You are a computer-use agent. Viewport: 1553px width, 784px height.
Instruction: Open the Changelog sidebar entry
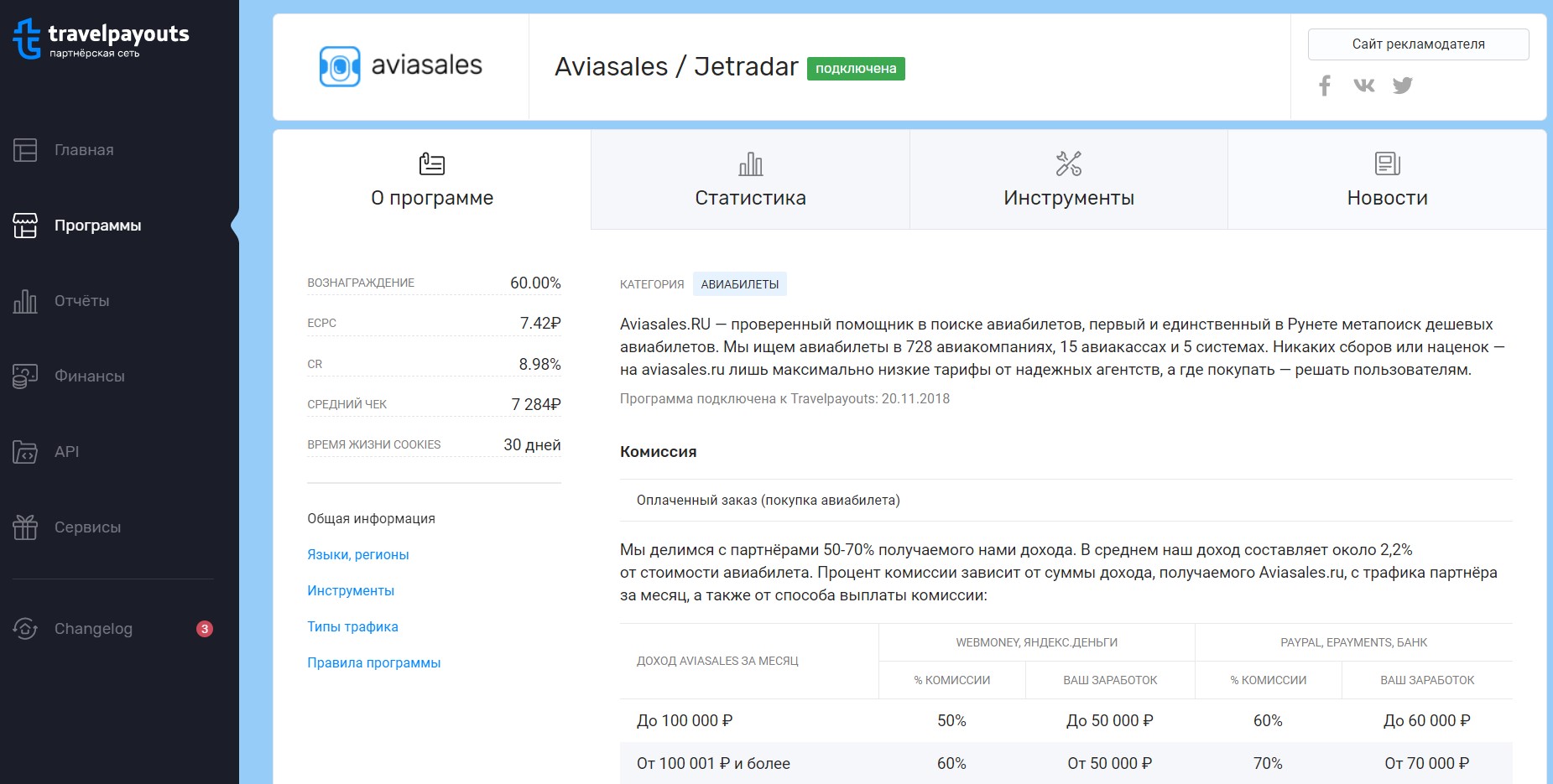tap(92, 629)
